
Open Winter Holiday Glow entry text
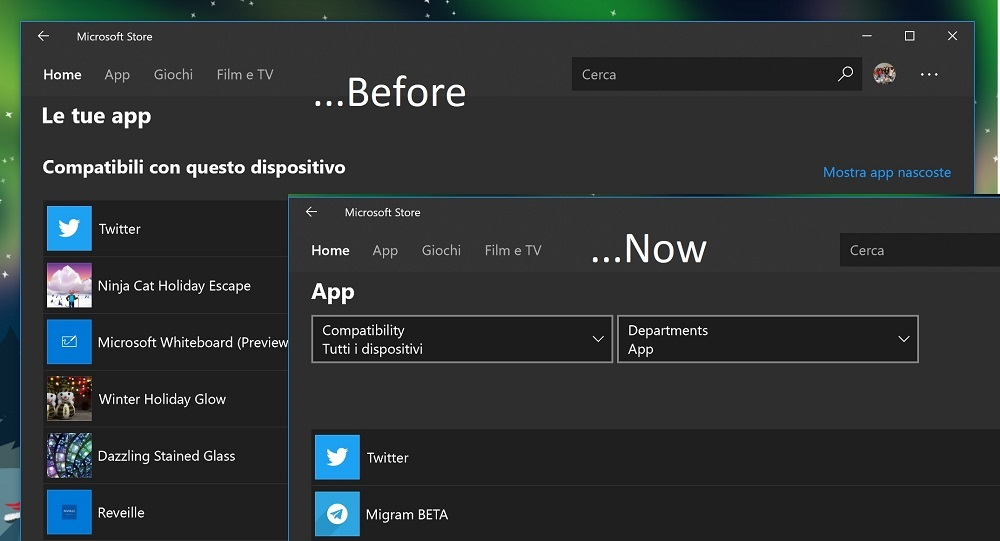point(162,399)
